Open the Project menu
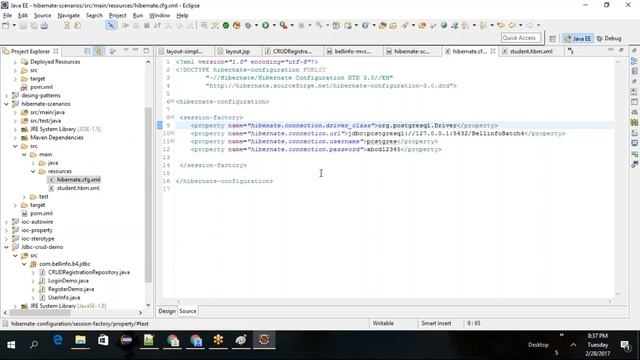This screenshot has height=360, width=640. 118,15
